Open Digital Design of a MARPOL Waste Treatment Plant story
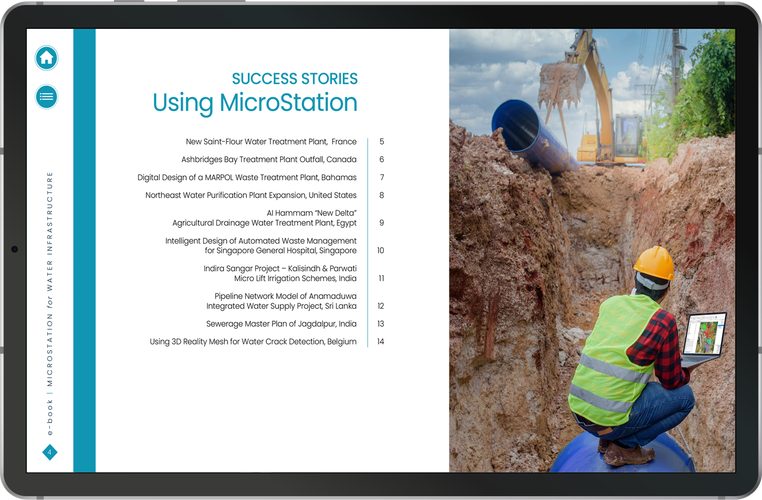762x500 pixels. (x=247, y=177)
